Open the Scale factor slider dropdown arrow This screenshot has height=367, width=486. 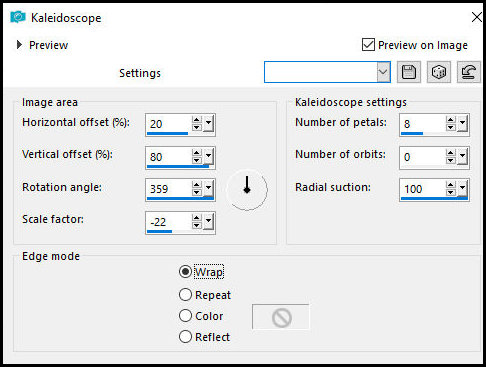[208, 221]
